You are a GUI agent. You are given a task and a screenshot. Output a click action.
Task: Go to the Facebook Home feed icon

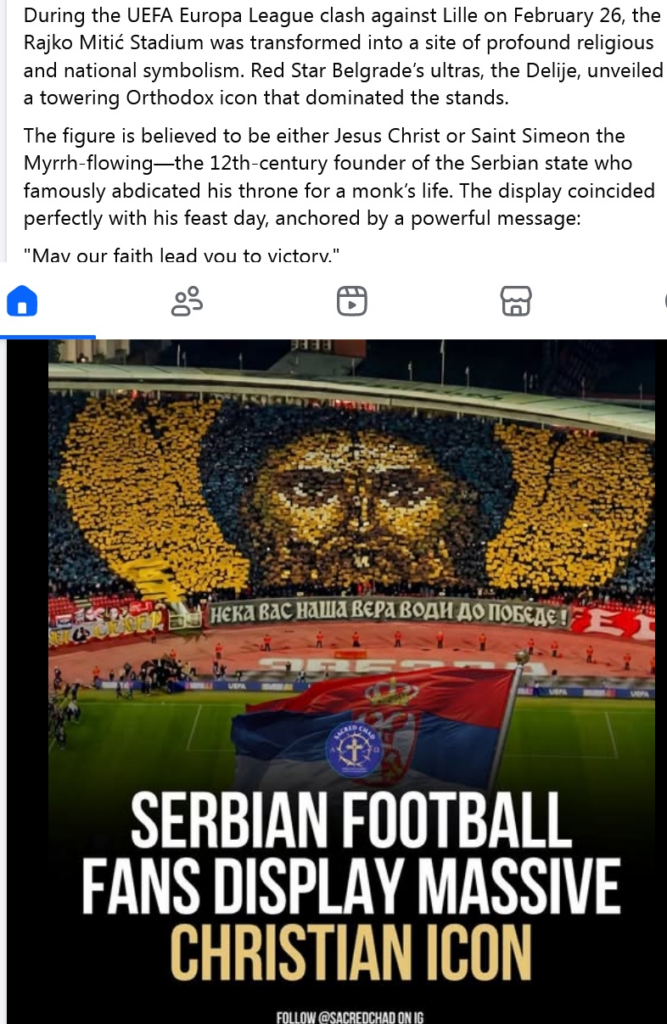[x=22, y=302]
